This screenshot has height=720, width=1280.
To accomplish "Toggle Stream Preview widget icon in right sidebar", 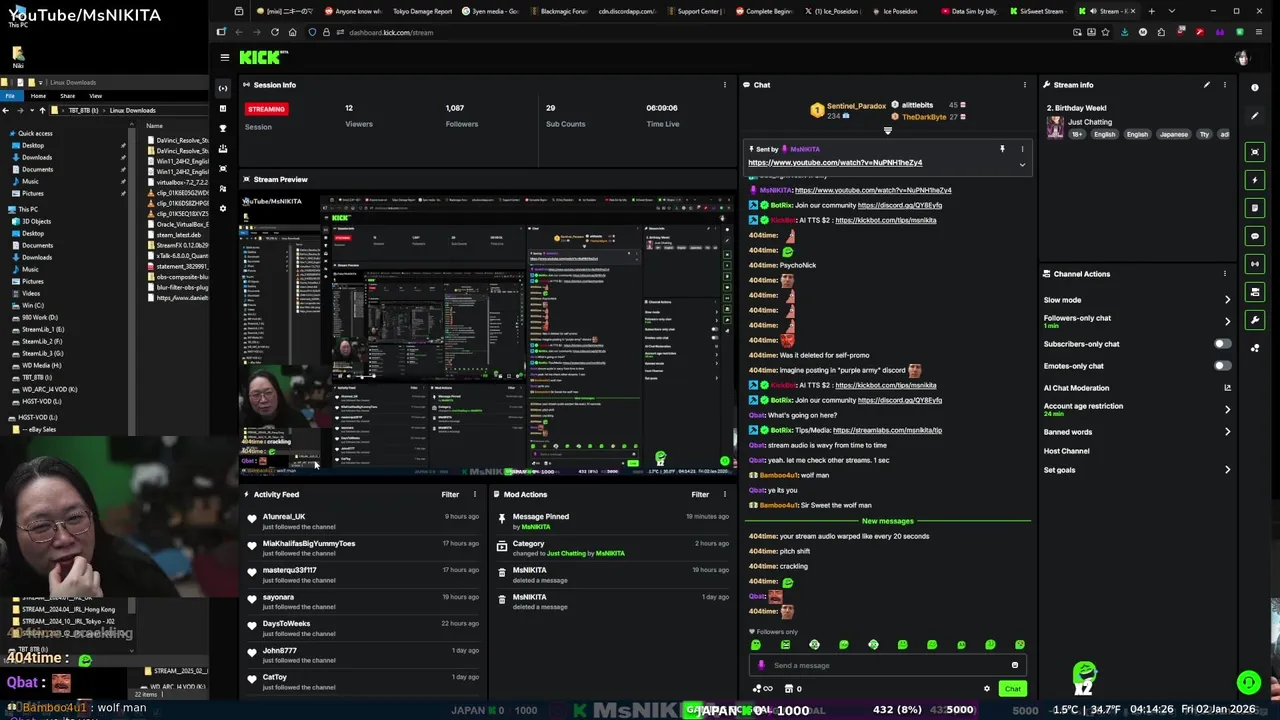I will (x=1255, y=152).
